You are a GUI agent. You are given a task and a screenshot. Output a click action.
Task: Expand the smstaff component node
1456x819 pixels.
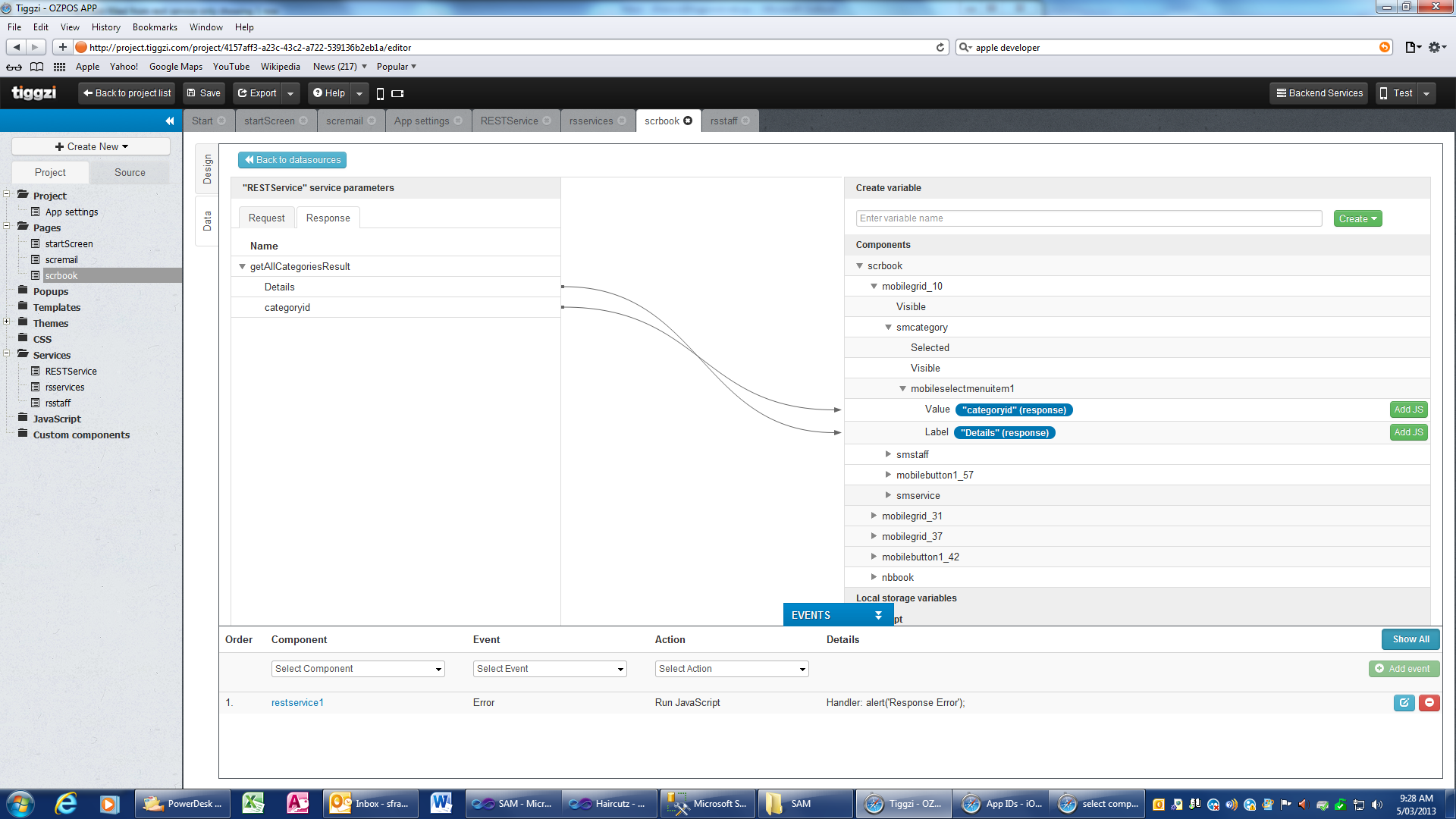click(x=888, y=454)
